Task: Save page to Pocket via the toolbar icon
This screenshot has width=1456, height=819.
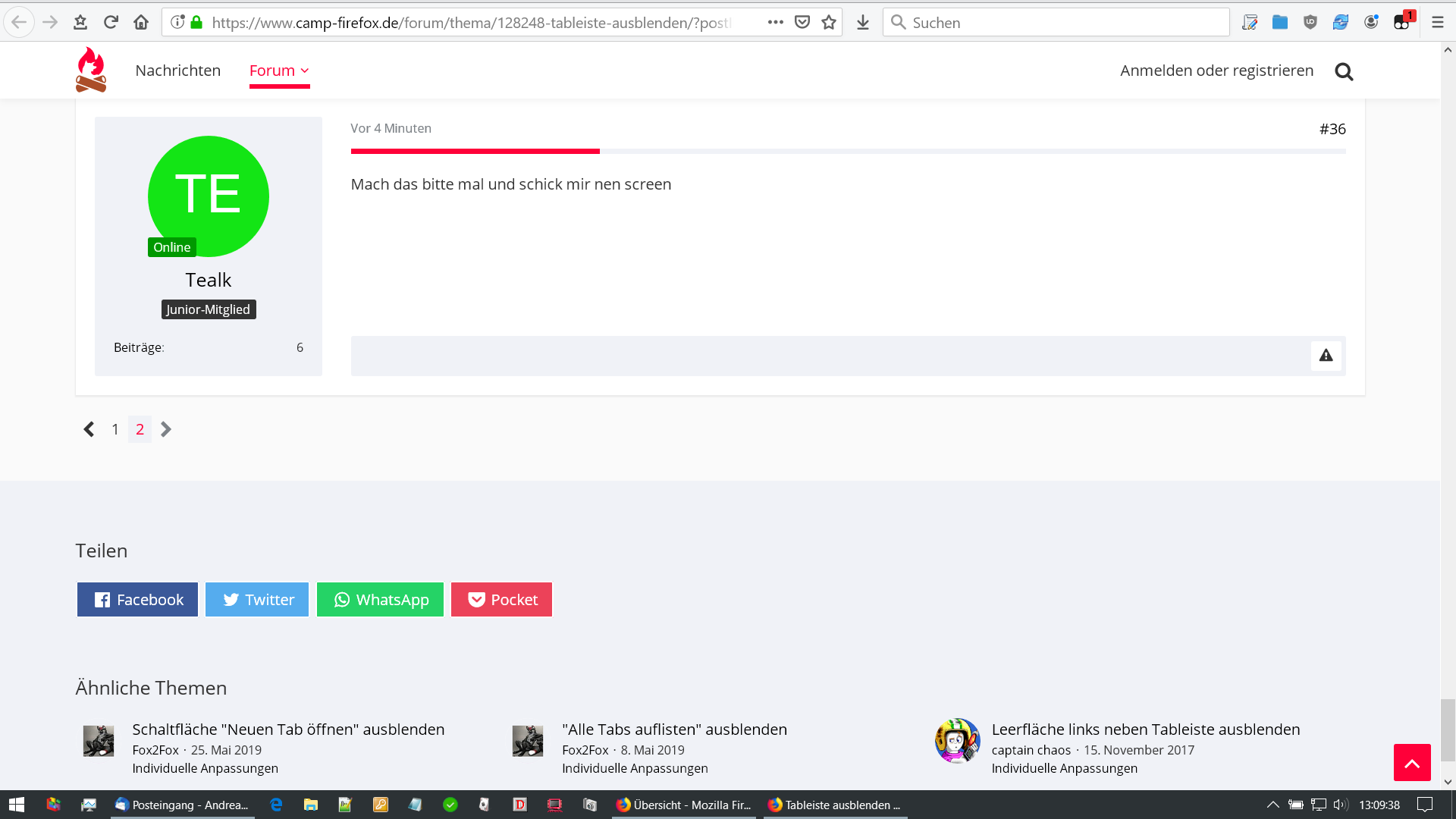Action: (x=802, y=22)
